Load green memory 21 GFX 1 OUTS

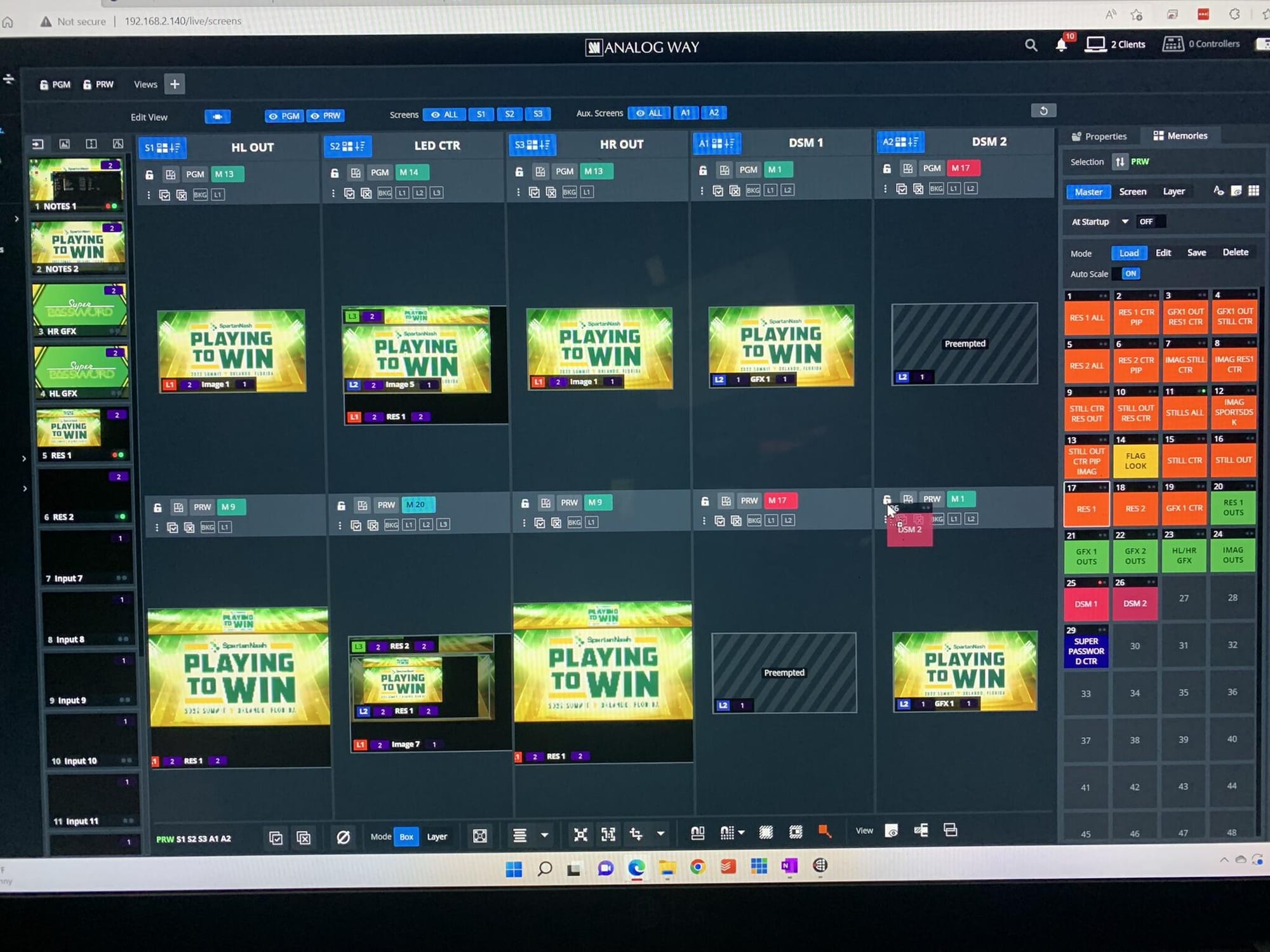(x=1086, y=552)
